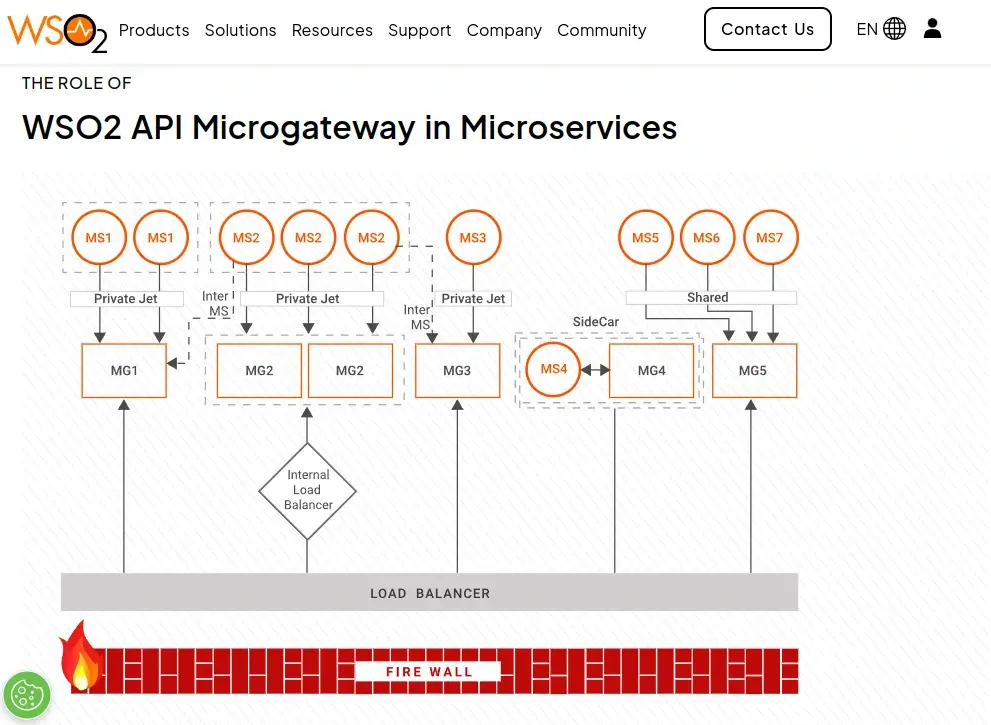The height and width of the screenshot is (725, 991).
Task: Open the Company menu
Action: [x=504, y=30]
